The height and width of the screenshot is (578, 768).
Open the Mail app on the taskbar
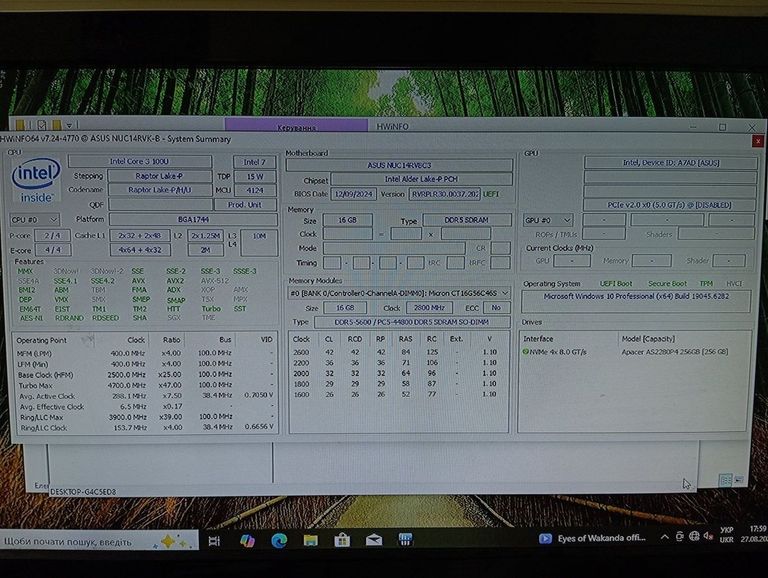click(374, 540)
